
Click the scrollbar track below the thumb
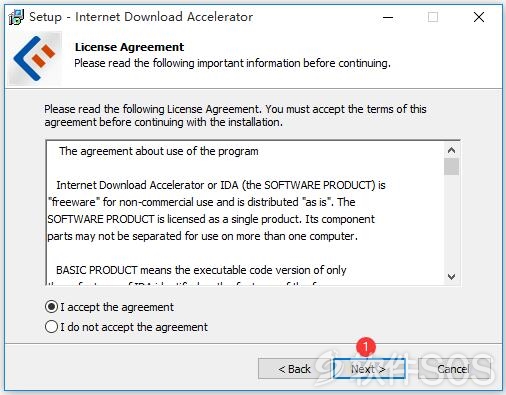coord(451,222)
